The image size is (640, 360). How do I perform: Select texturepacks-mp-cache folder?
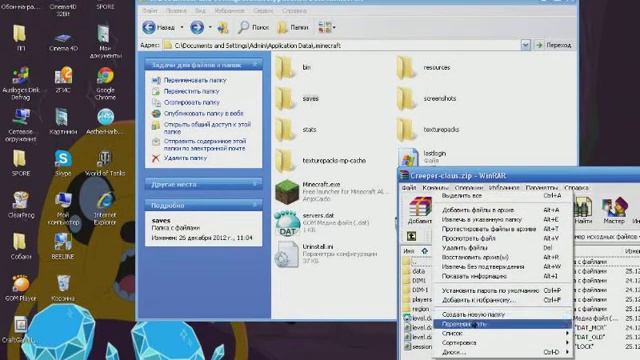[321, 160]
